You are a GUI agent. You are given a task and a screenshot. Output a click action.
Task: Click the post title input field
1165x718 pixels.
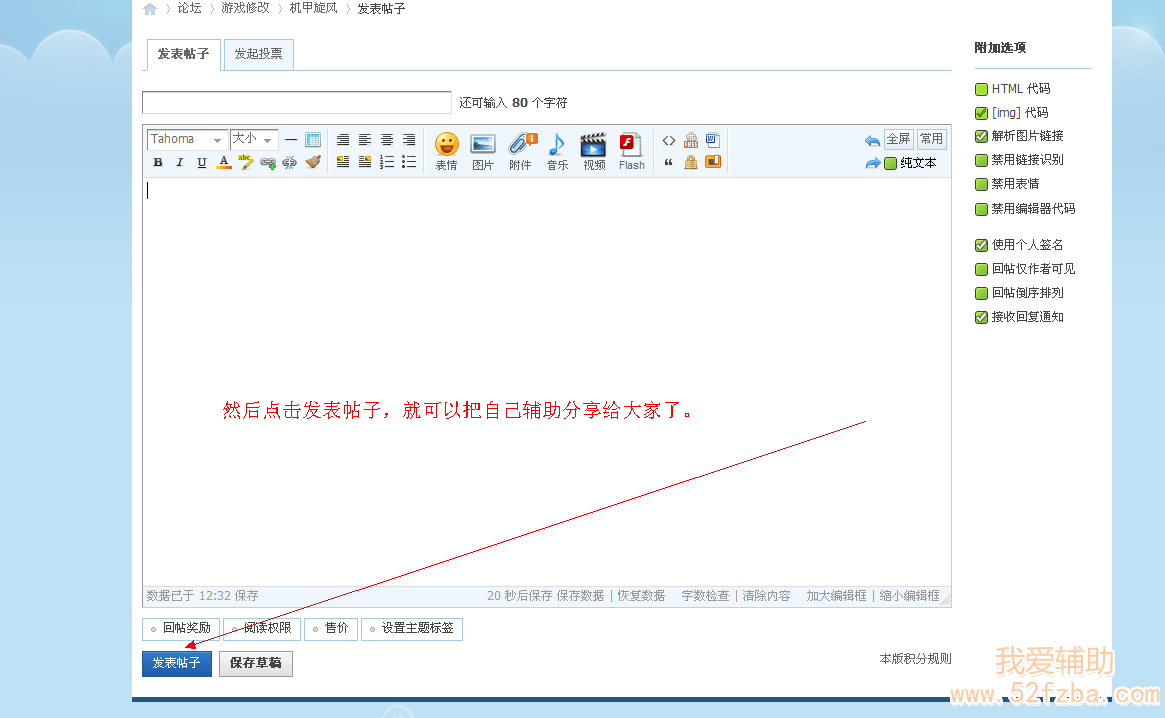point(296,103)
